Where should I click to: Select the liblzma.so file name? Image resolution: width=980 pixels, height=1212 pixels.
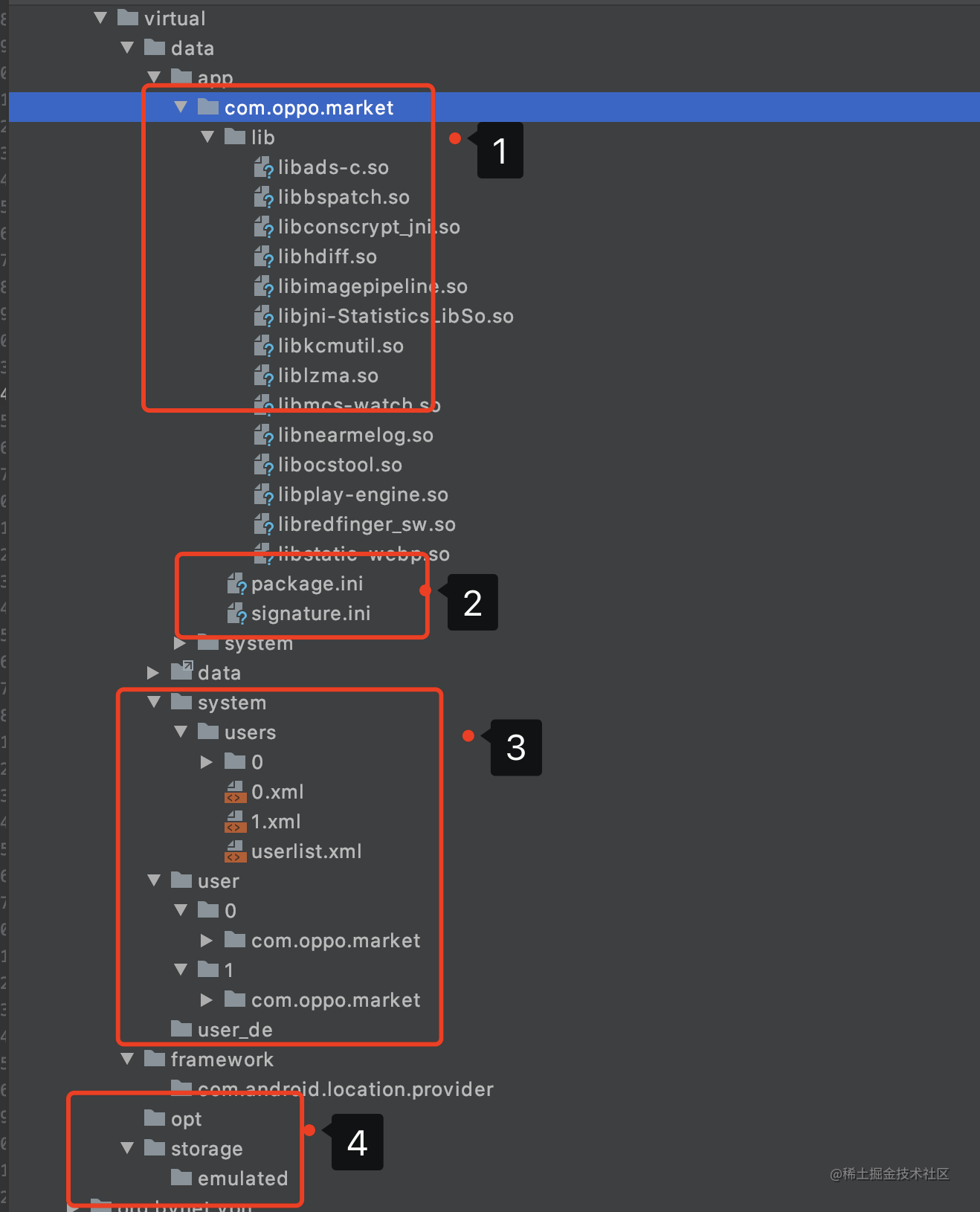pos(328,375)
